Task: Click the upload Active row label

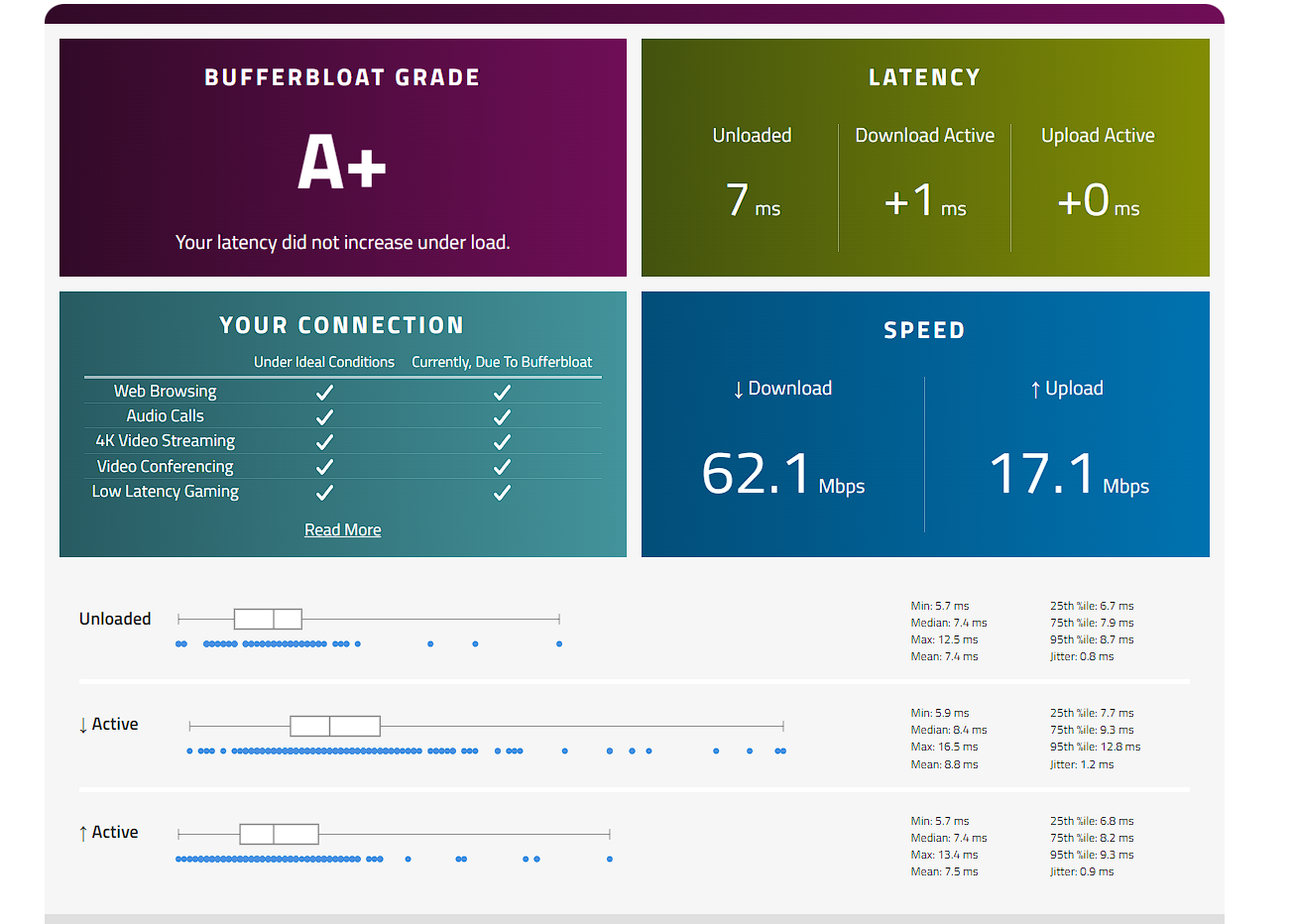Action: coord(108,833)
